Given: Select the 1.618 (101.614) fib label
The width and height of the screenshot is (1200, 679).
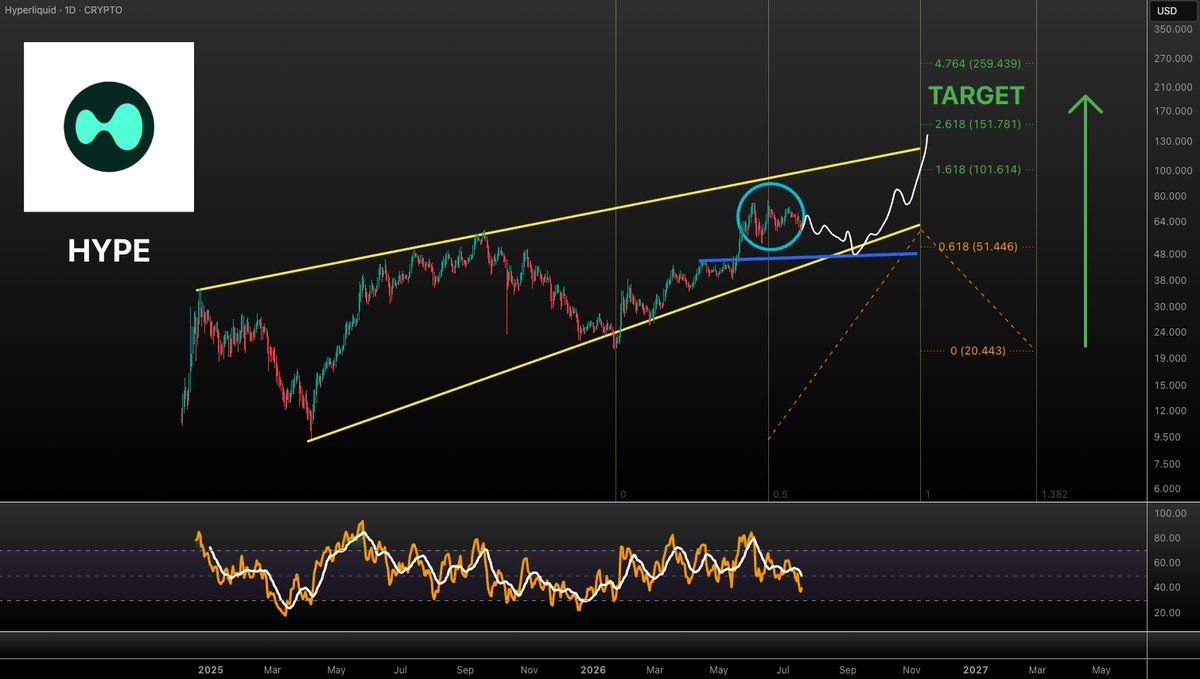Looking at the screenshot, I should 977,170.
